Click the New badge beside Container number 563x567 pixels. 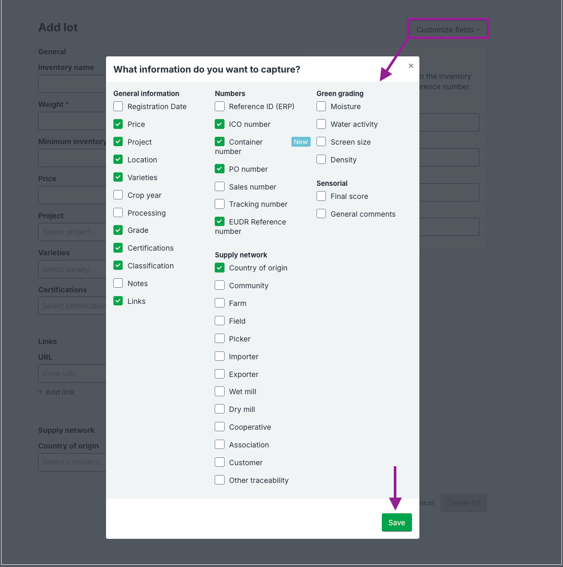[301, 142]
